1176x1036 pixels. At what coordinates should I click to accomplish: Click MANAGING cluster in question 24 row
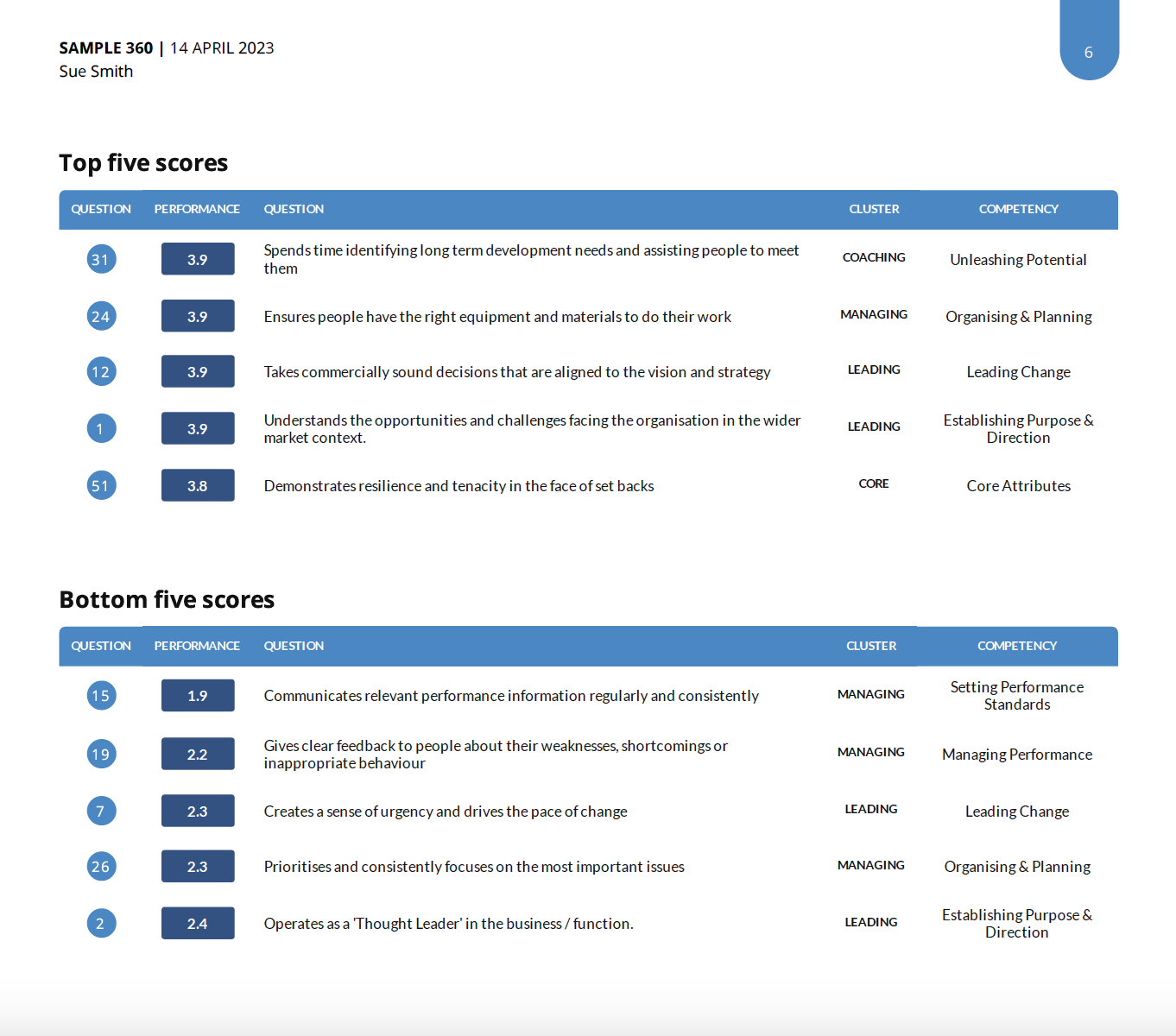pos(874,314)
